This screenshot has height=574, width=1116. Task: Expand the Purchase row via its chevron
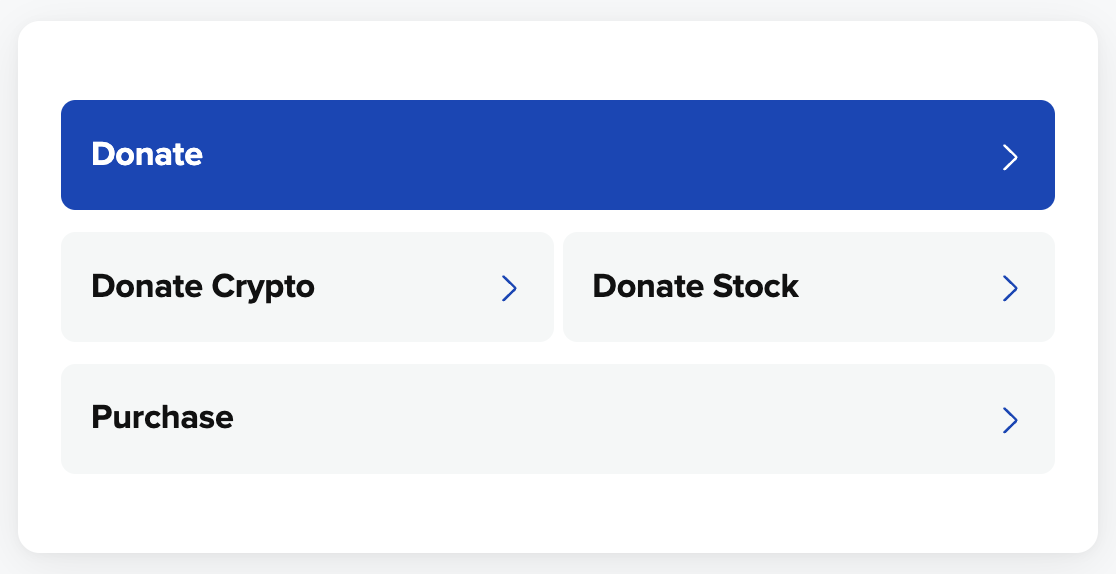tap(1010, 420)
